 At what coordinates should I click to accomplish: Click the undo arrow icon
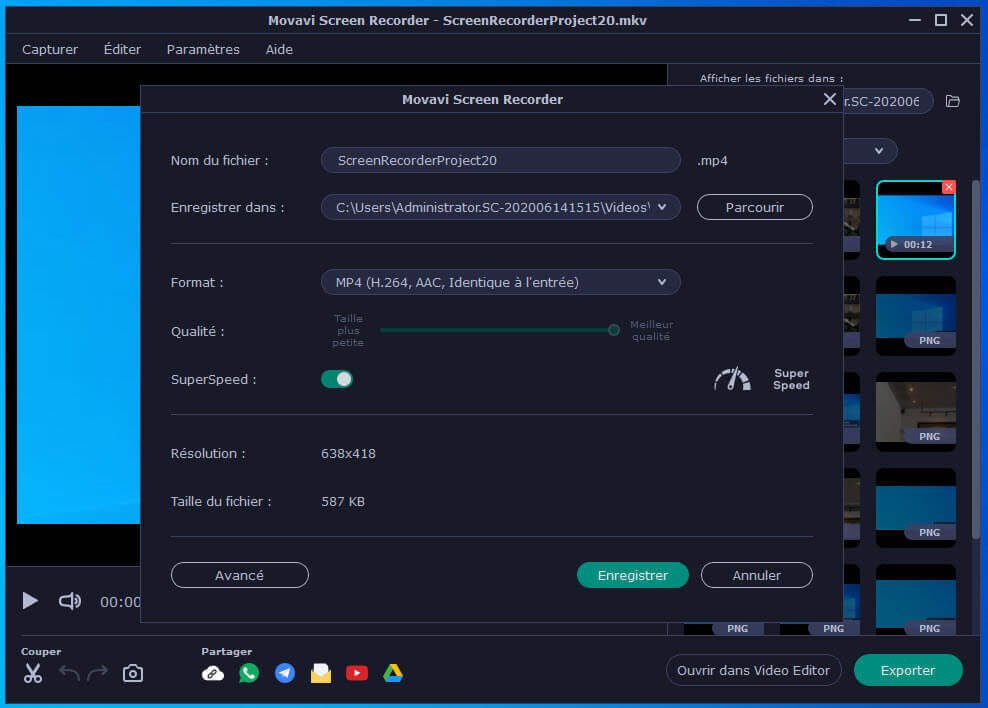coord(69,673)
